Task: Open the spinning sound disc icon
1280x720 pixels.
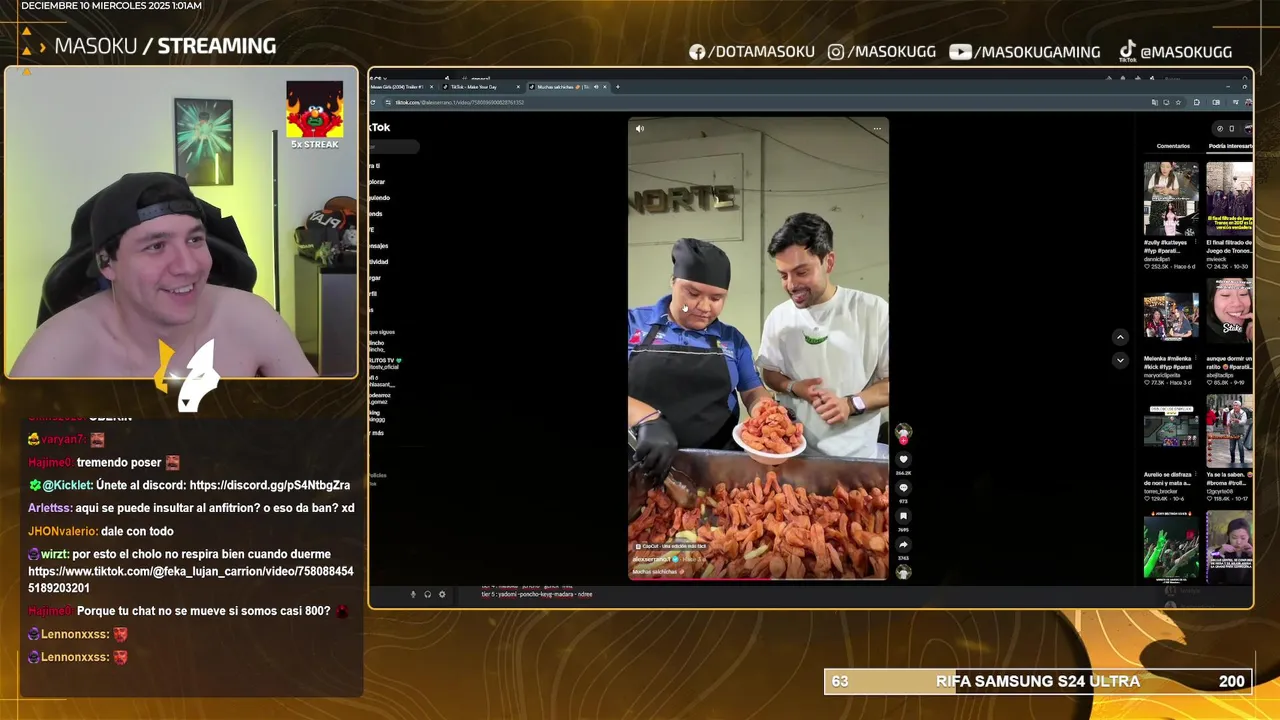Action: [x=903, y=572]
